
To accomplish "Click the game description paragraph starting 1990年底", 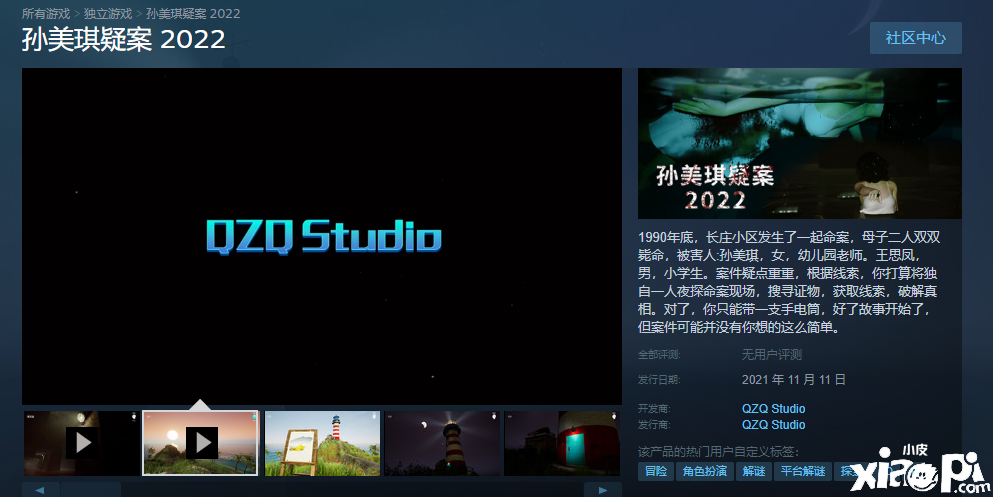I will [789, 282].
